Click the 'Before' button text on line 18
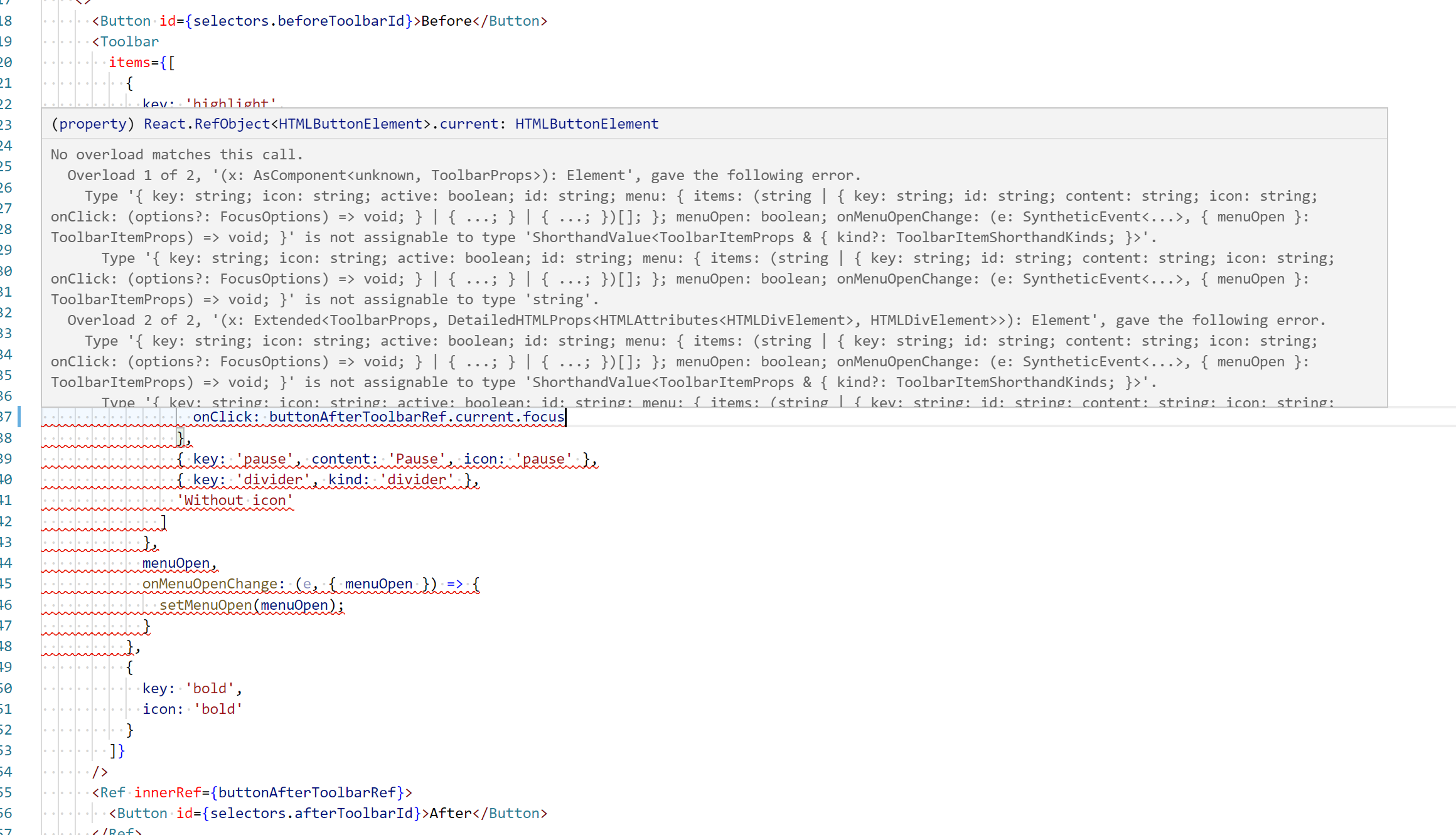The image size is (1456, 835). click(x=446, y=21)
